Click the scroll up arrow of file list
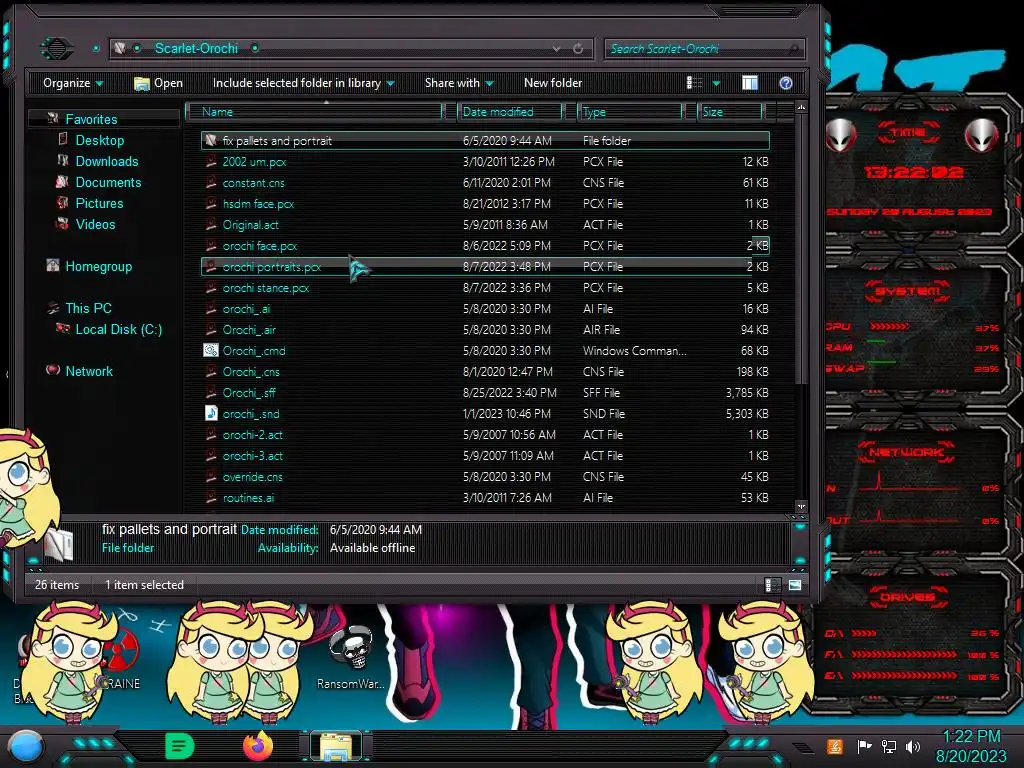Screen dimensions: 1024x768 coord(801,108)
